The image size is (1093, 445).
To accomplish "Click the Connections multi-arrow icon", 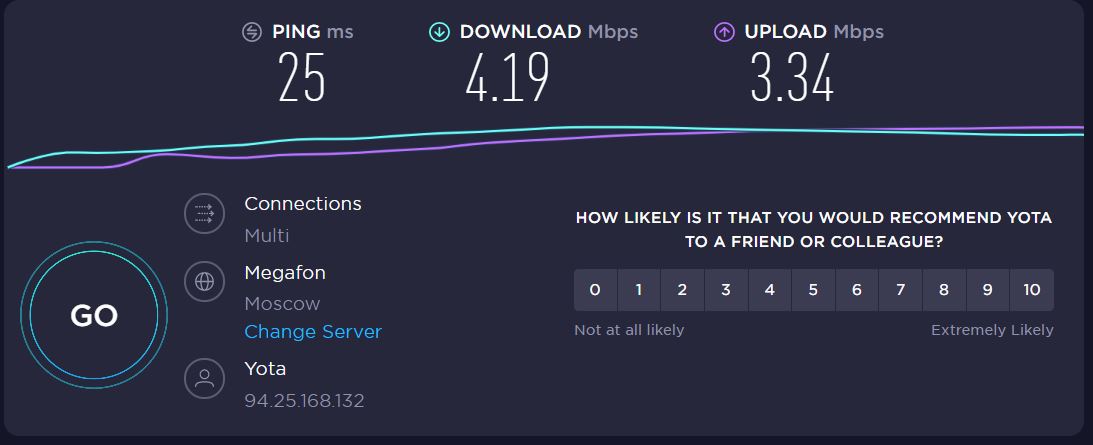I will pos(204,213).
